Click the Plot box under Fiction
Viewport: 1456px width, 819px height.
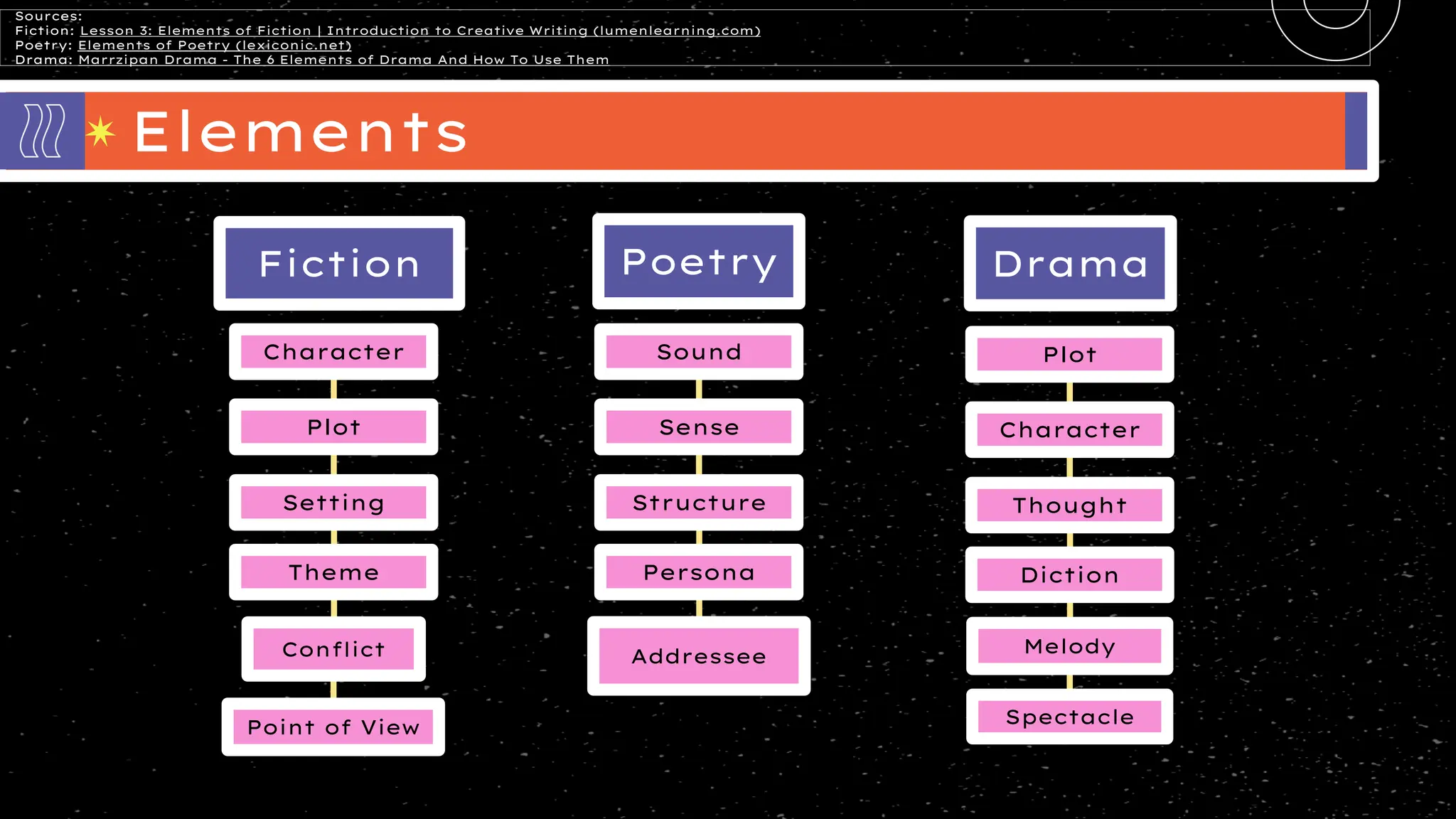[x=333, y=427]
